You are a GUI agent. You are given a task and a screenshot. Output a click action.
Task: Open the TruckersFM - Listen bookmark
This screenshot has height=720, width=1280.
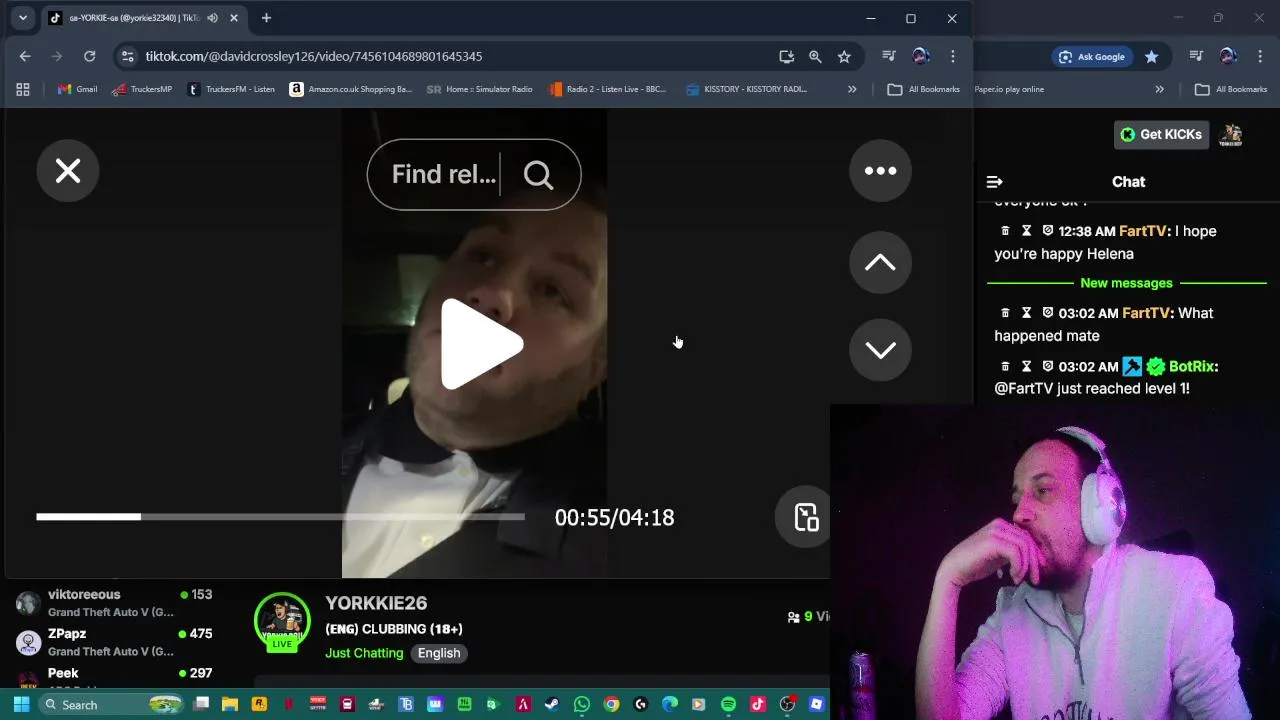(x=231, y=89)
